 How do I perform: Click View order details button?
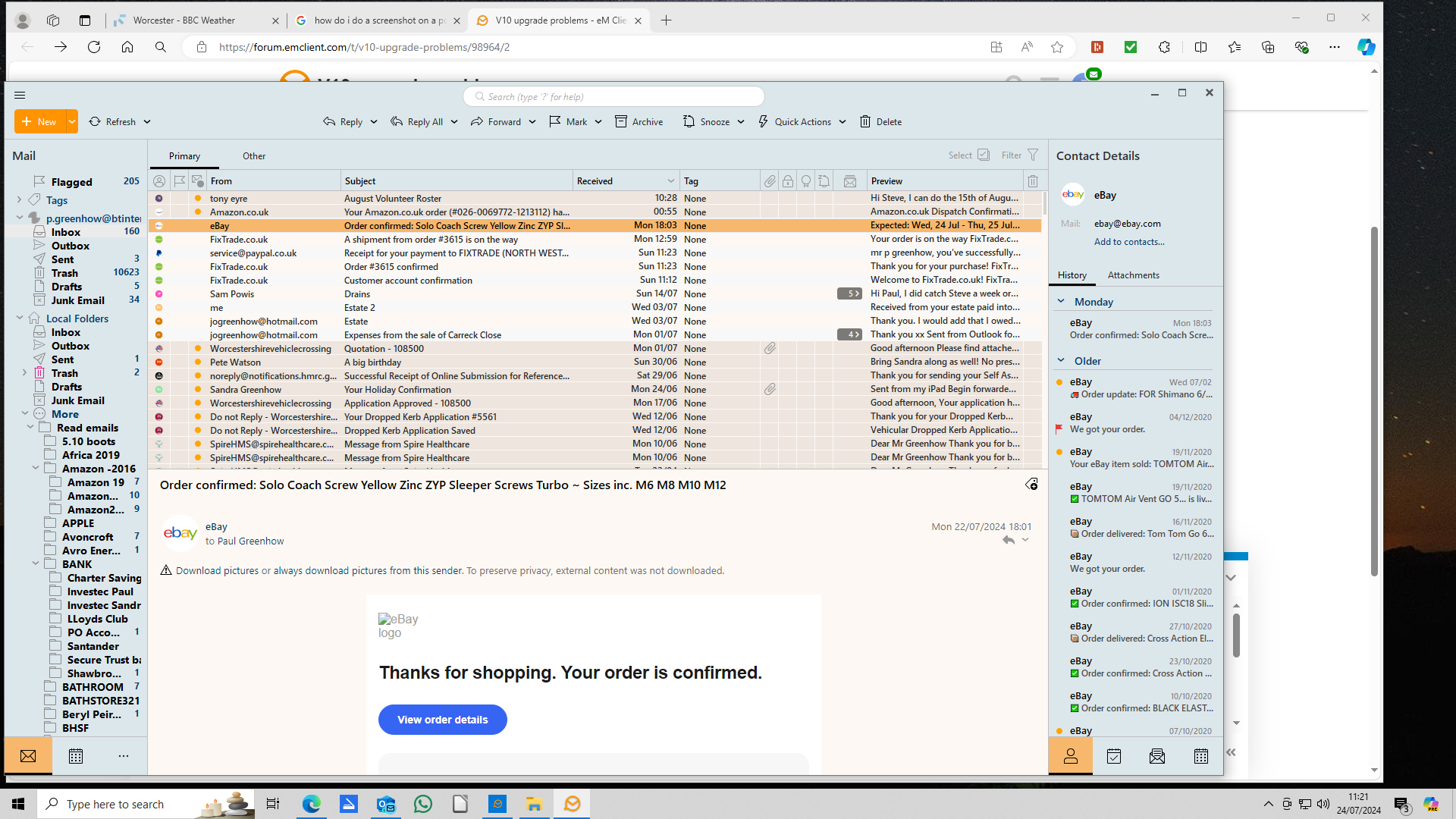(443, 720)
